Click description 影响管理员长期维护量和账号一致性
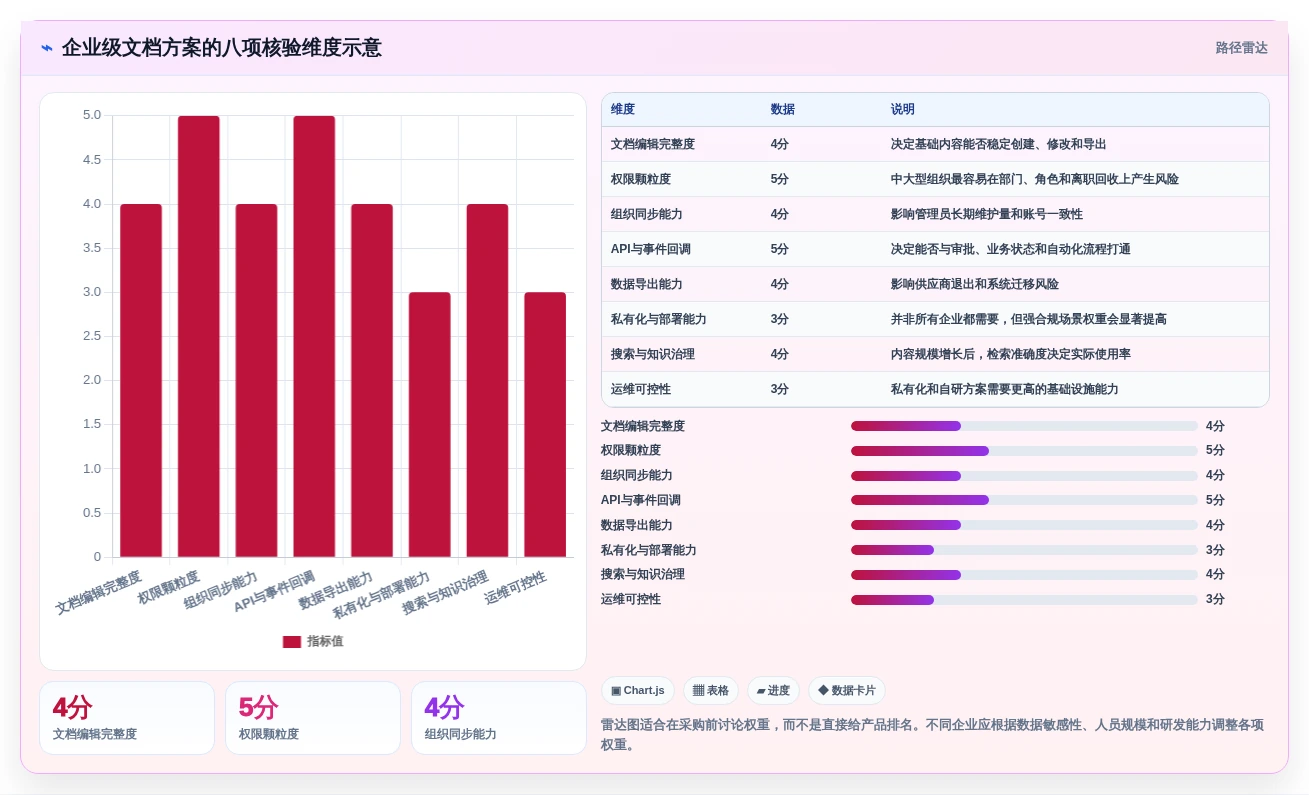Image resolution: width=1309 pixels, height=795 pixels. pos(987,214)
